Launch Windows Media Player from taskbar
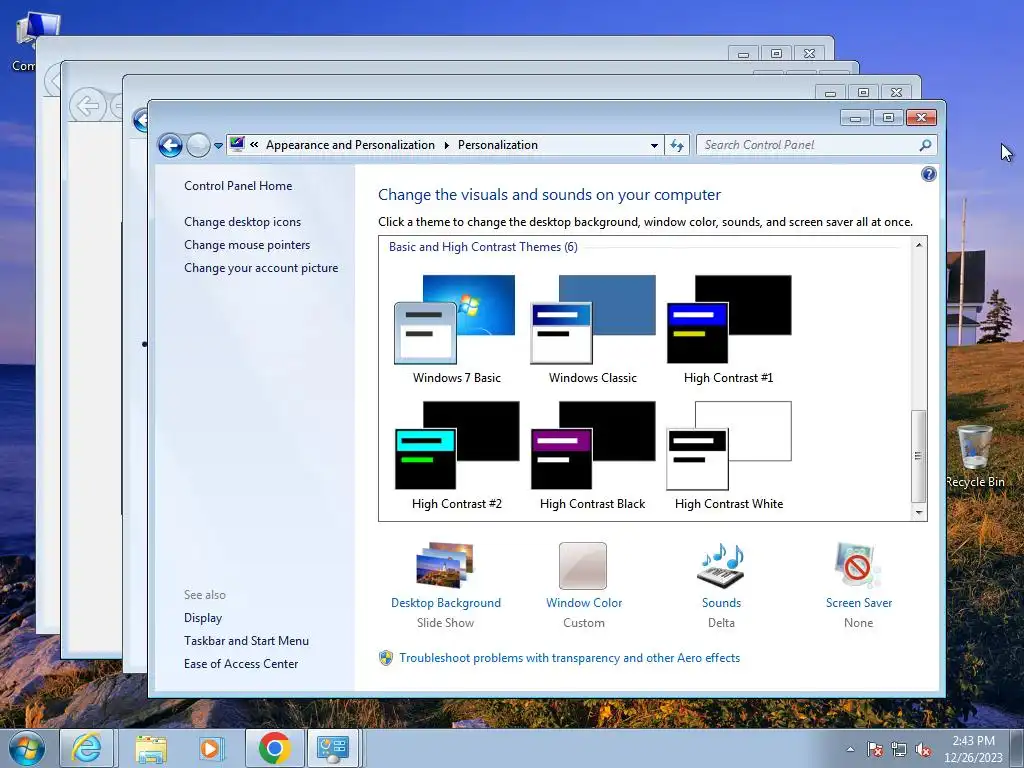The image size is (1024, 768). [211, 748]
